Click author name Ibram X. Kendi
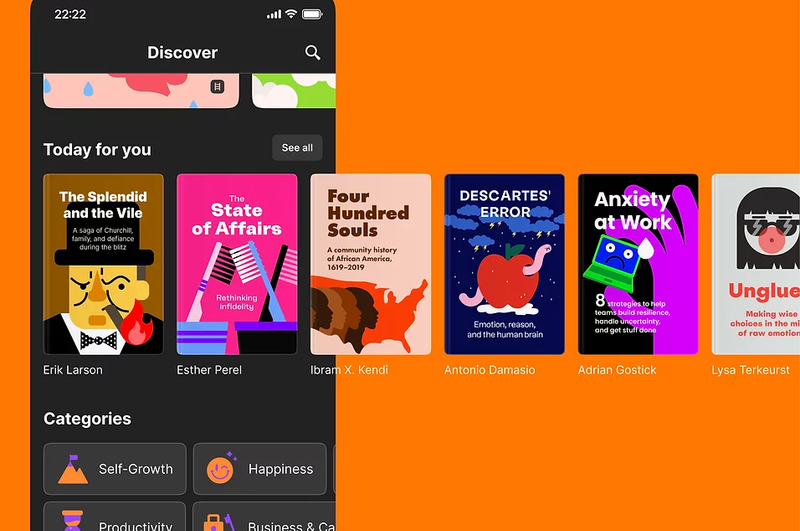The width and height of the screenshot is (800, 531). pyautogui.click(x=349, y=370)
